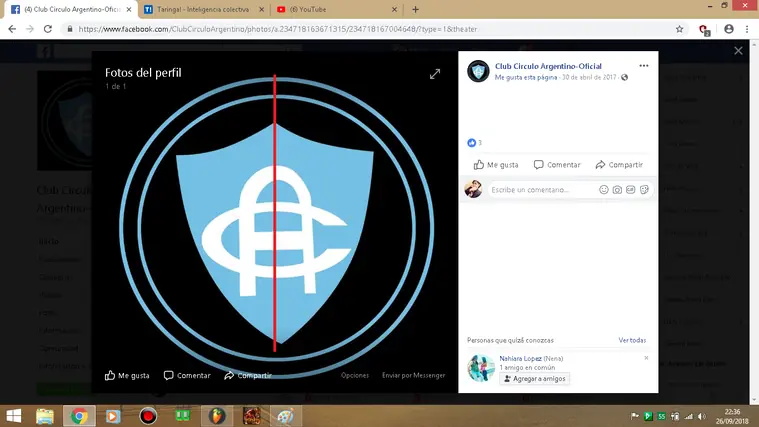Click 'Enviar por Messenger'
Image resolution: width=759 pixels, height=427 pixels.
tap(413, 375)
